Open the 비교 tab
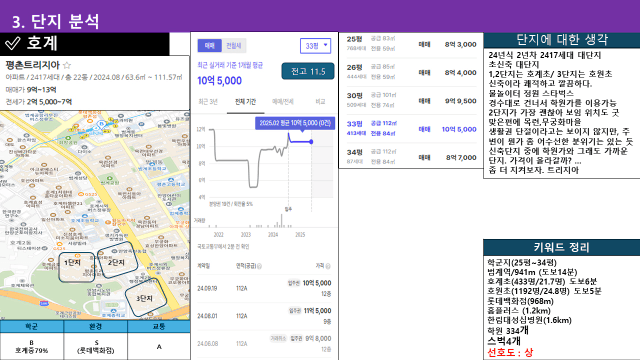The image size is (640, 360). pos(320,102)
